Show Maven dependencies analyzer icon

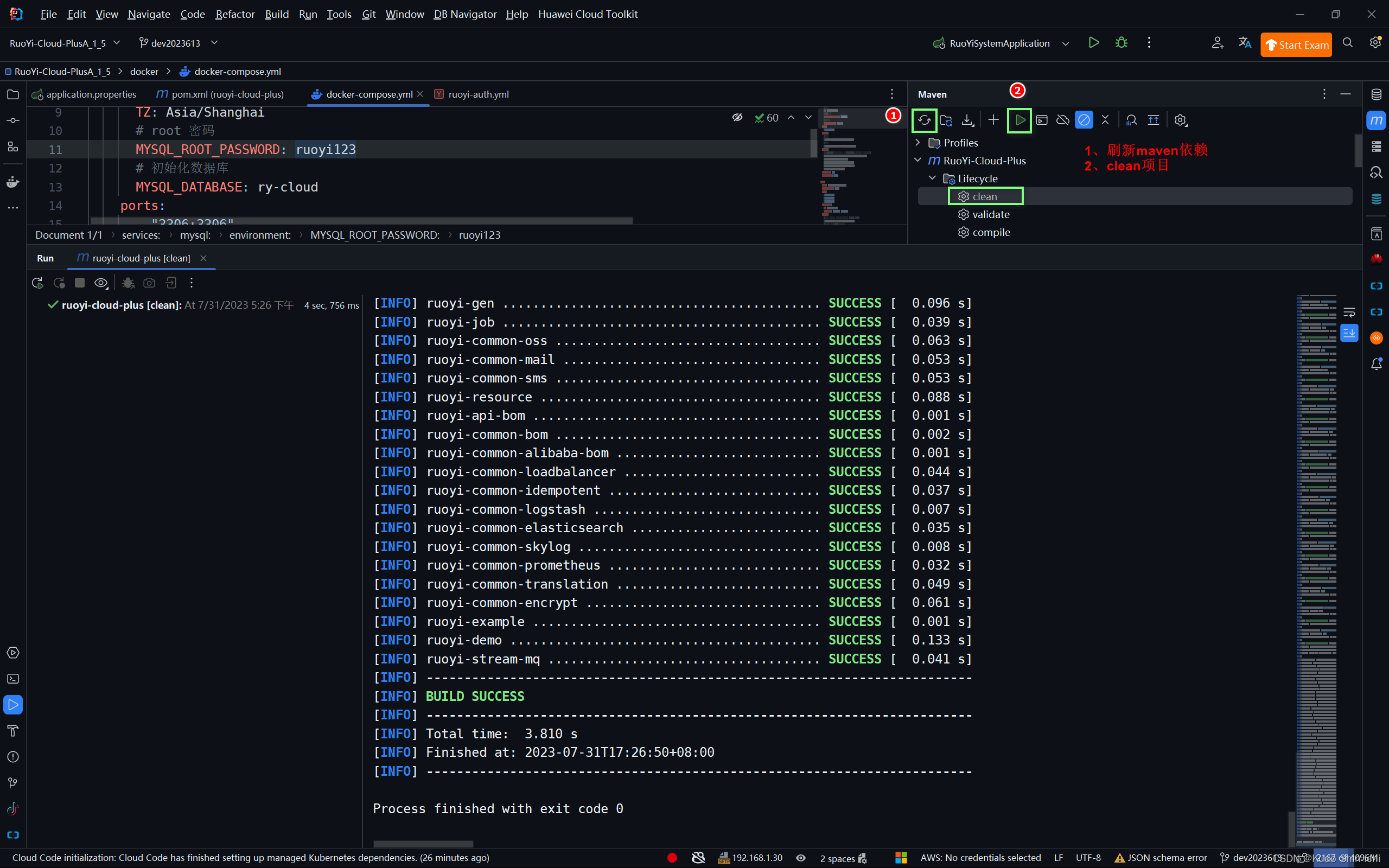[x=1131, y=120]
